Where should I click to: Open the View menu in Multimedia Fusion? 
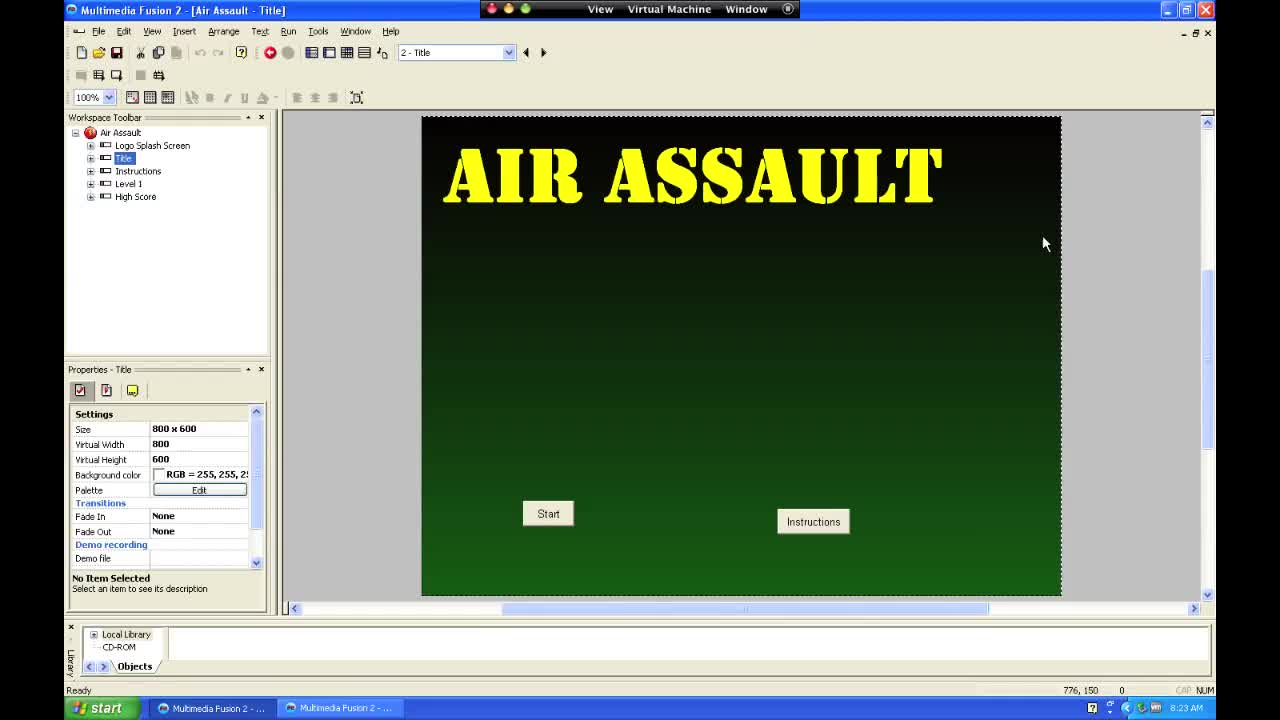tap(152, 31)
